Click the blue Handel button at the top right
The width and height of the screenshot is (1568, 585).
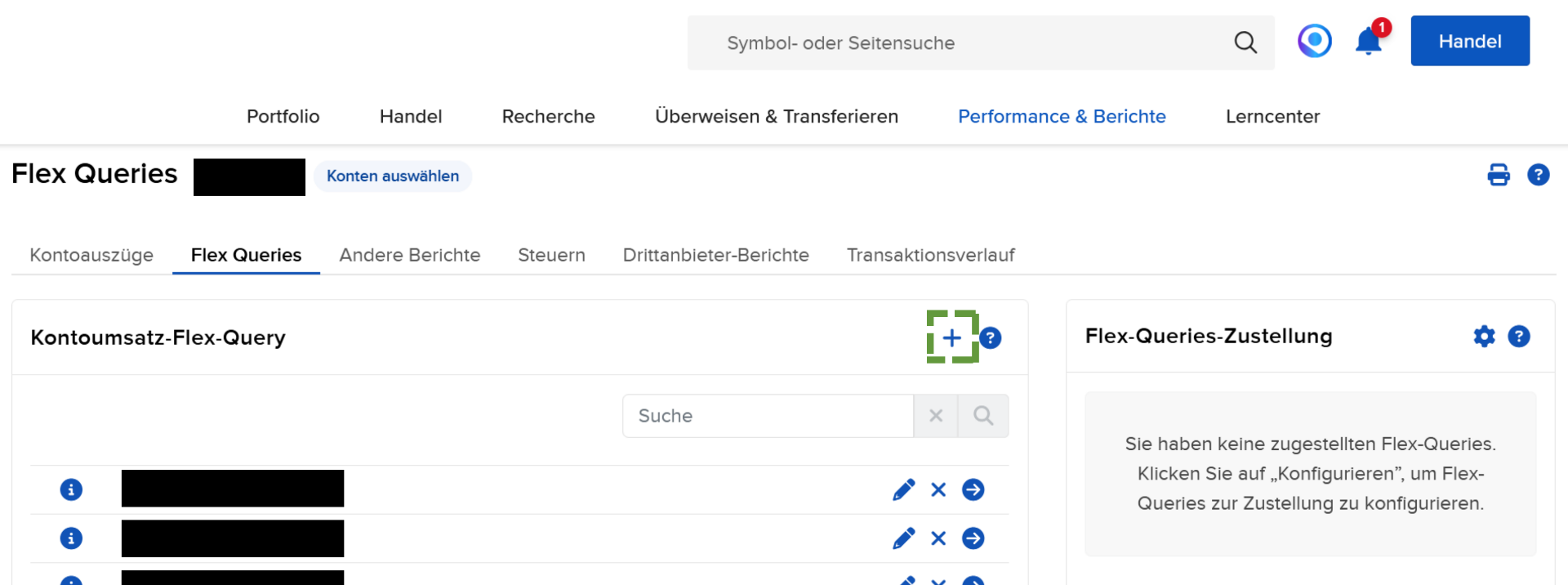[x=1470, y=41]
